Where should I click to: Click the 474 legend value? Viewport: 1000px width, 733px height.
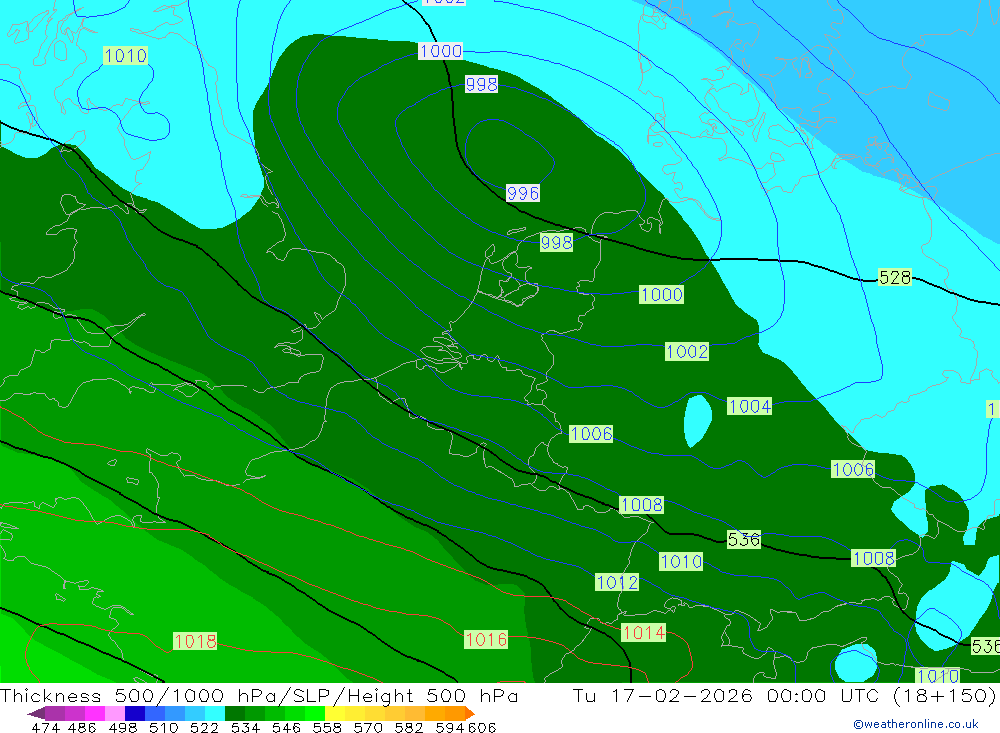45,728
